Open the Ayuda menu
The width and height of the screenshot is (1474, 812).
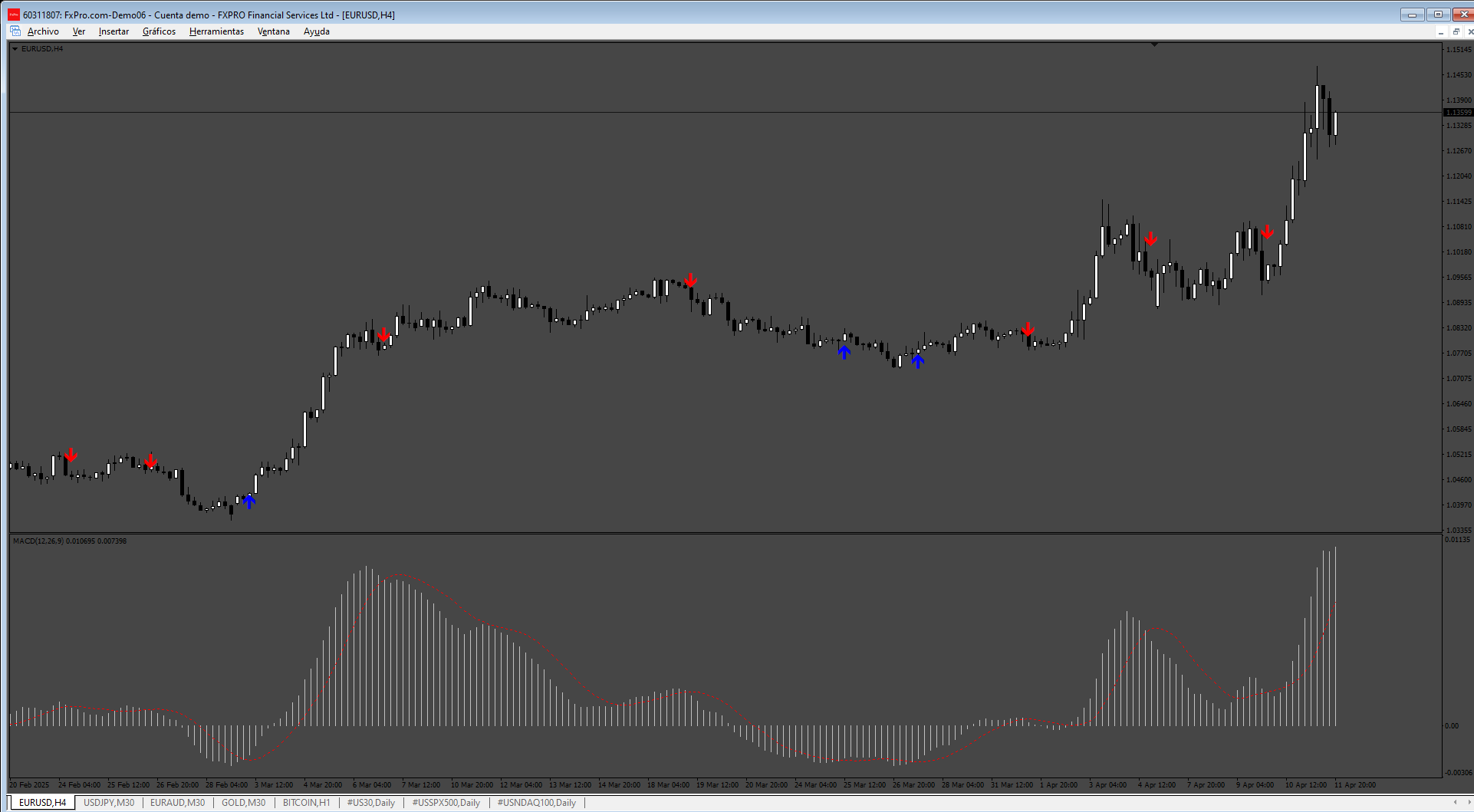coord(317,31)
